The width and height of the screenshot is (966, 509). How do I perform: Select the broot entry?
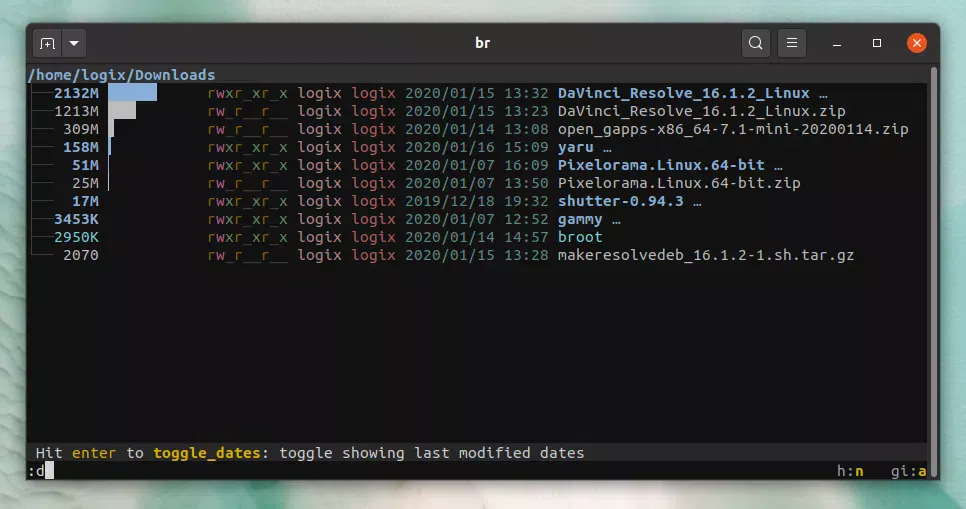click(x=580, y=237)
